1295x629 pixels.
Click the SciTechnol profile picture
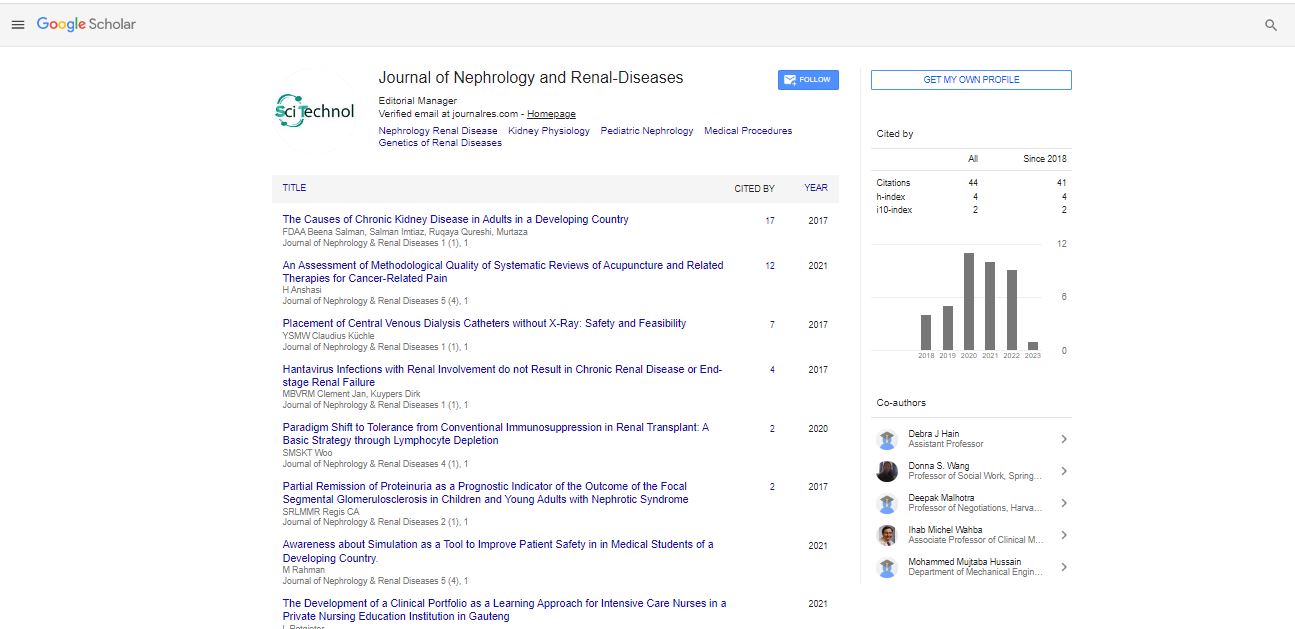[x=315, y=111]
